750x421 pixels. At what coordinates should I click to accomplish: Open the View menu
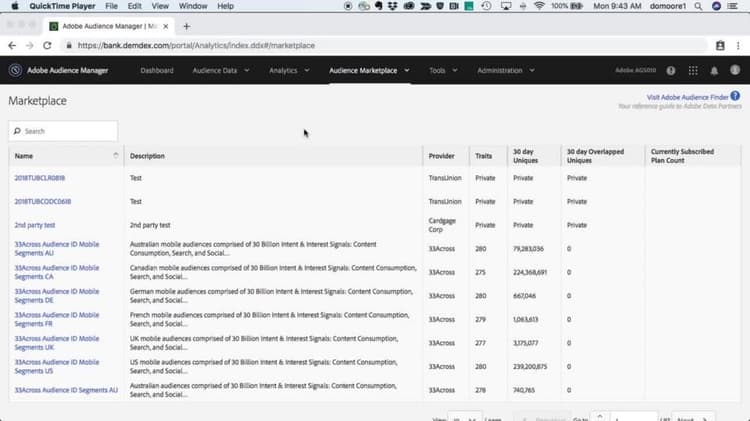click(x=160, y=6)
